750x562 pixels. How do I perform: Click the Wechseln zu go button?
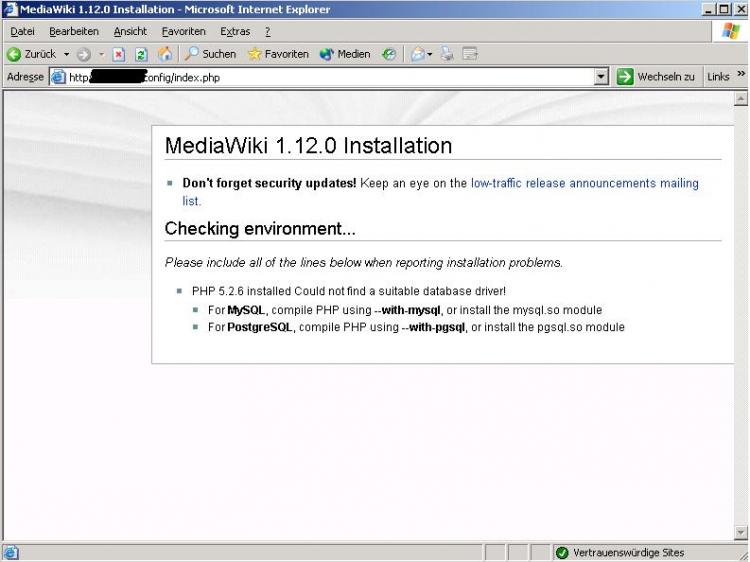[656, 77]
